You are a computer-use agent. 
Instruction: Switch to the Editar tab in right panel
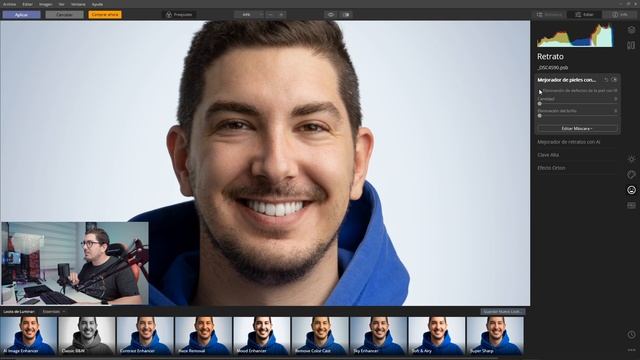(x=584, y=15)
